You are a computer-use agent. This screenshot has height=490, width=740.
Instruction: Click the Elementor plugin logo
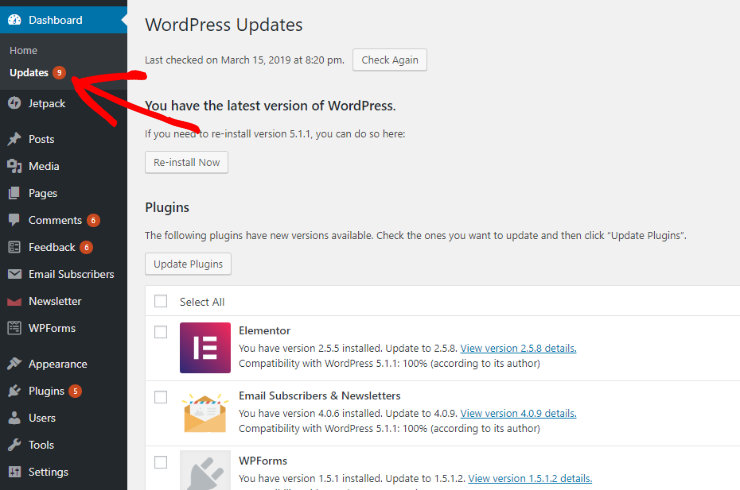[205, 347]
